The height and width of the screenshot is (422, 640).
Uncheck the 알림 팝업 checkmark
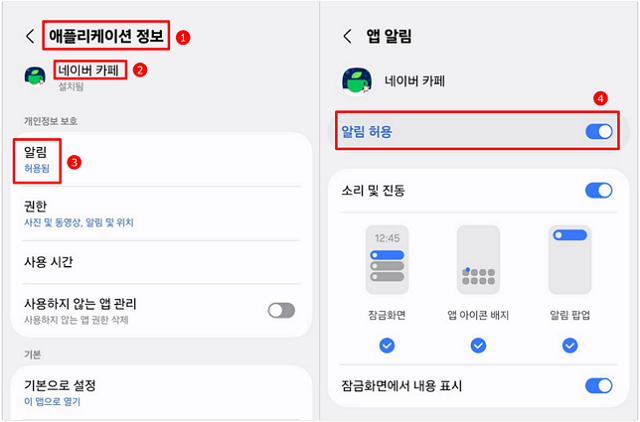(x=570, y=345)
